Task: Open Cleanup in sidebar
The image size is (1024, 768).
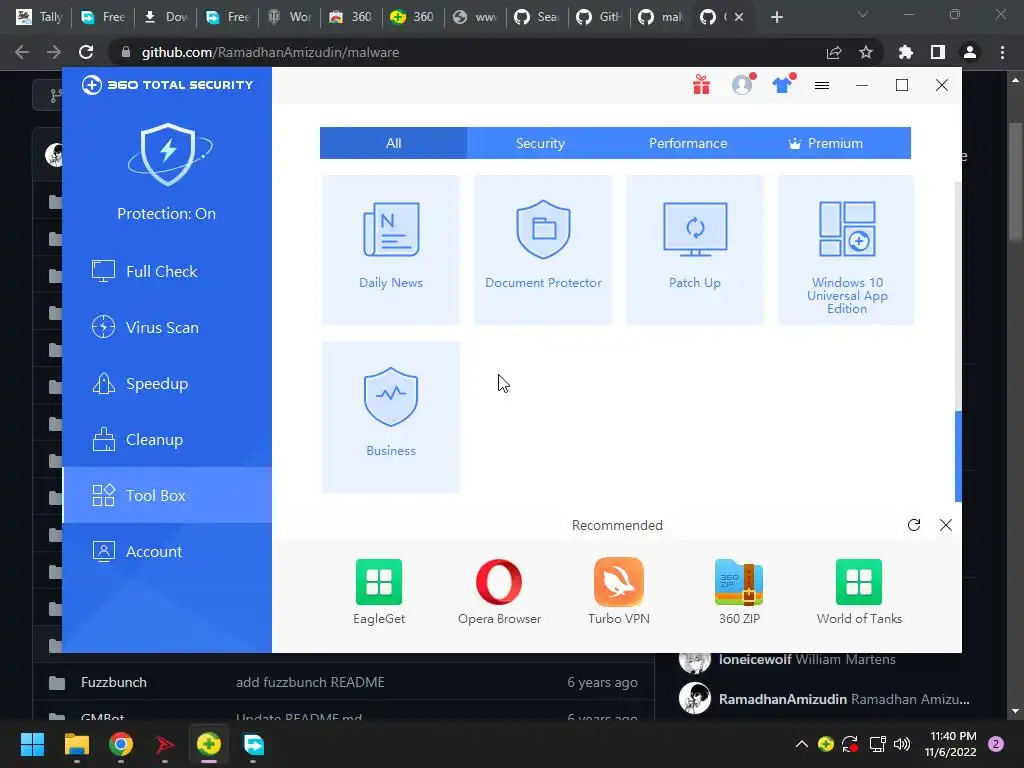Action: click(x=167, y=440)
